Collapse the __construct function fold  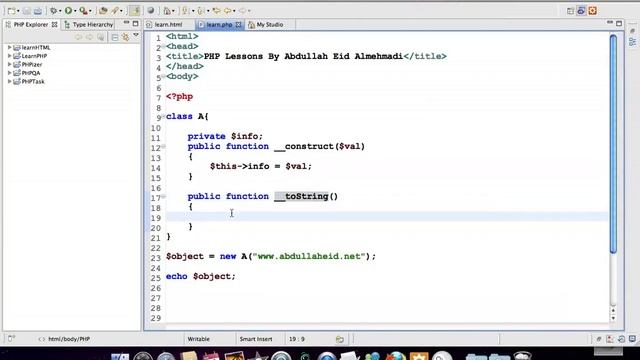[163, 147]
